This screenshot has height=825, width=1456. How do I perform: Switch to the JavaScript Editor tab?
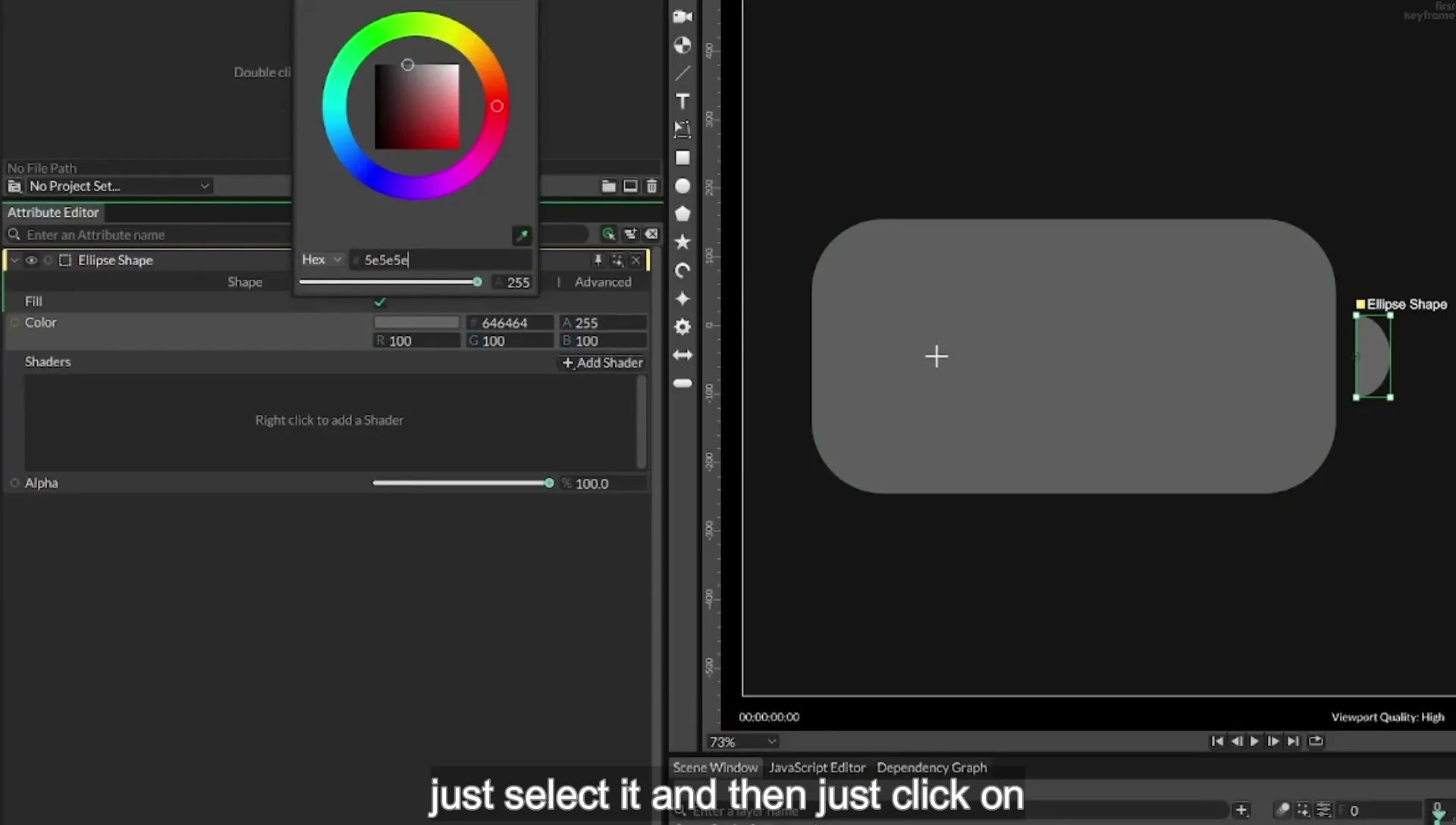[x=817, y=767]
